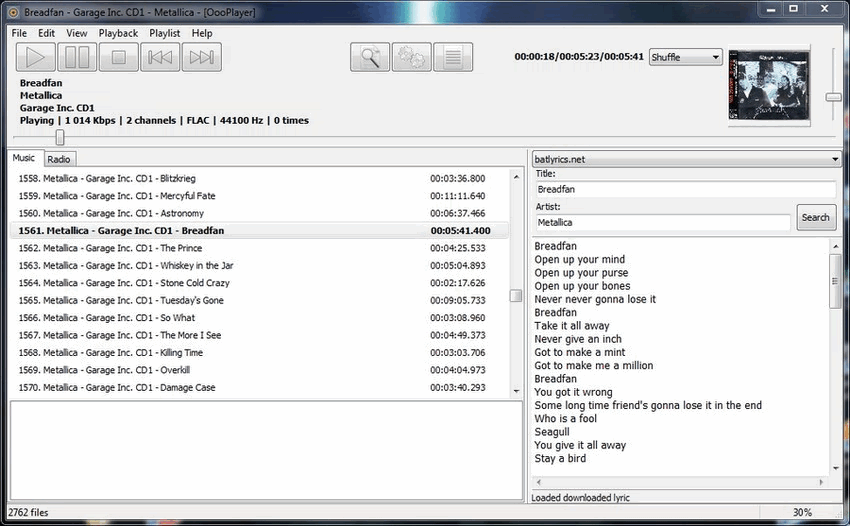
Task: Open the search magnifier tool
Action: [370, 57]
